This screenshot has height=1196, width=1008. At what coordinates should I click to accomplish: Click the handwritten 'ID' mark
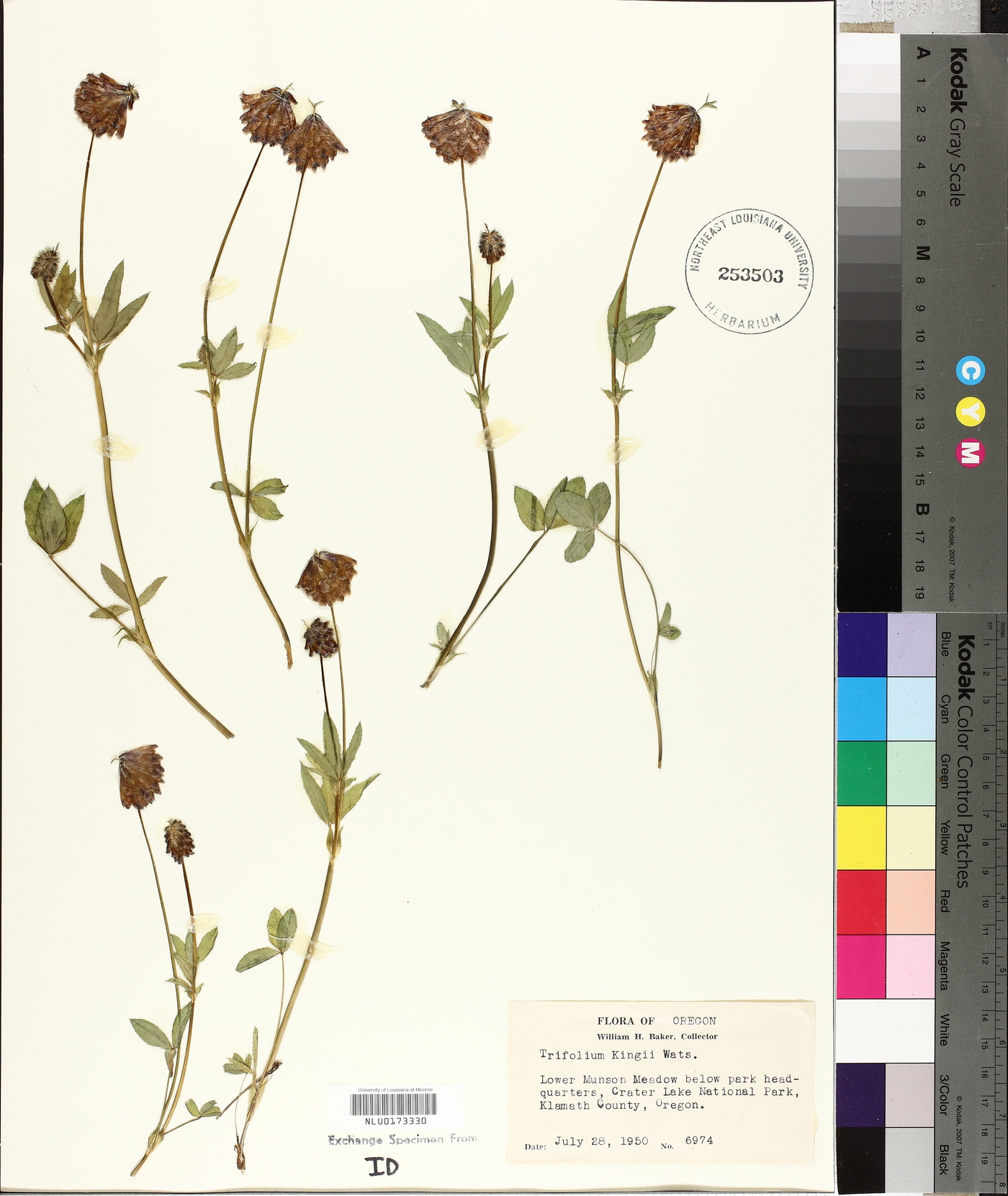pyautogui.click(x=383, y=1166)
